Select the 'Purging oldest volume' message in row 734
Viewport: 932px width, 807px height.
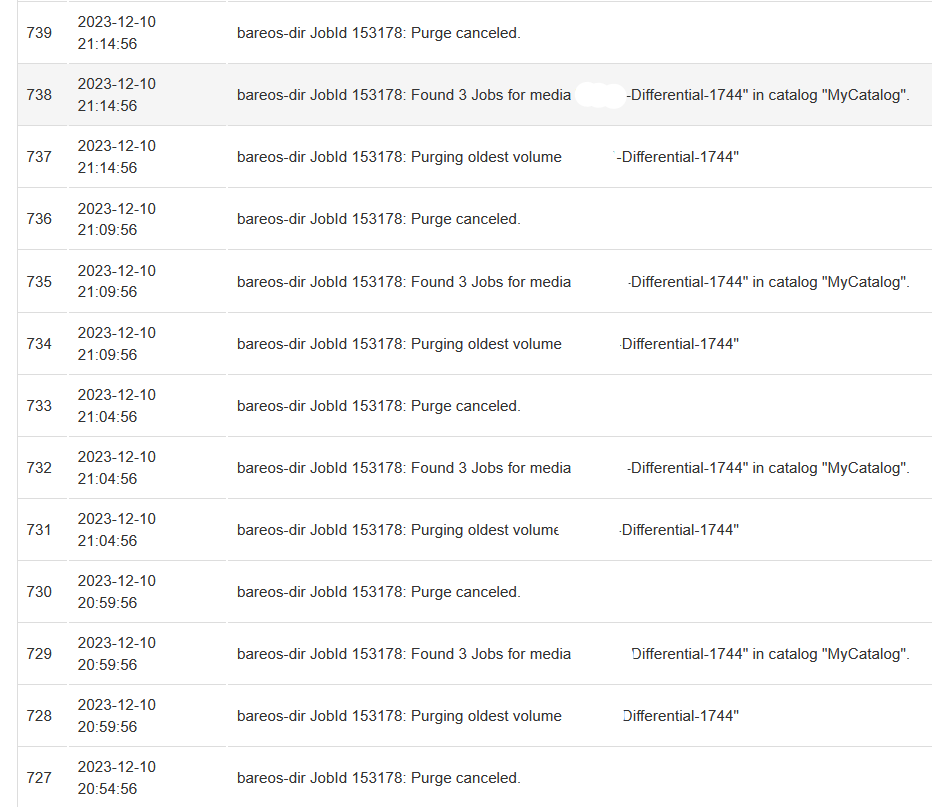point(399,344)
